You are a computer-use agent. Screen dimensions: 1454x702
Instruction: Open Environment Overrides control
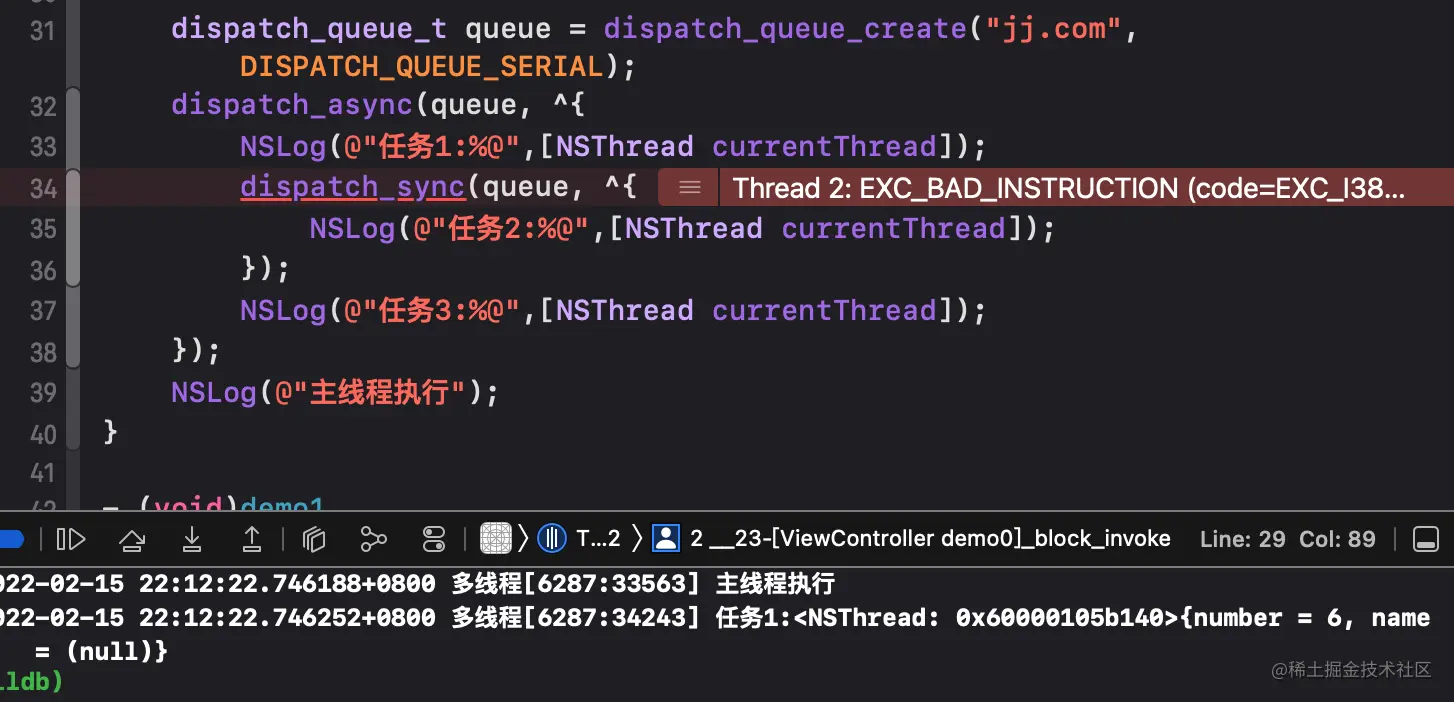click(434, 540)
